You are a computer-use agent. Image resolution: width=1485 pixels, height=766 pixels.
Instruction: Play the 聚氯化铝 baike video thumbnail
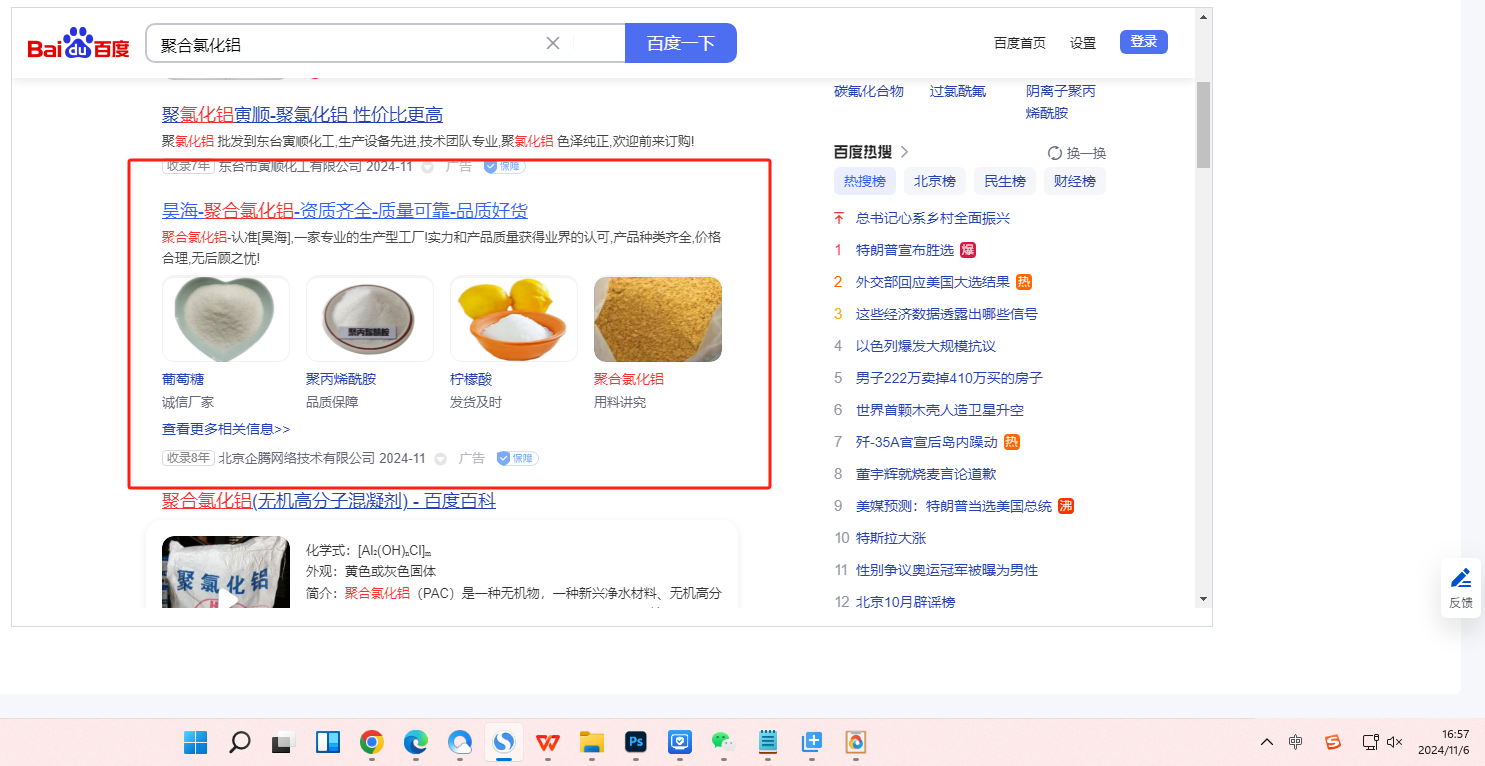[226, 573]
